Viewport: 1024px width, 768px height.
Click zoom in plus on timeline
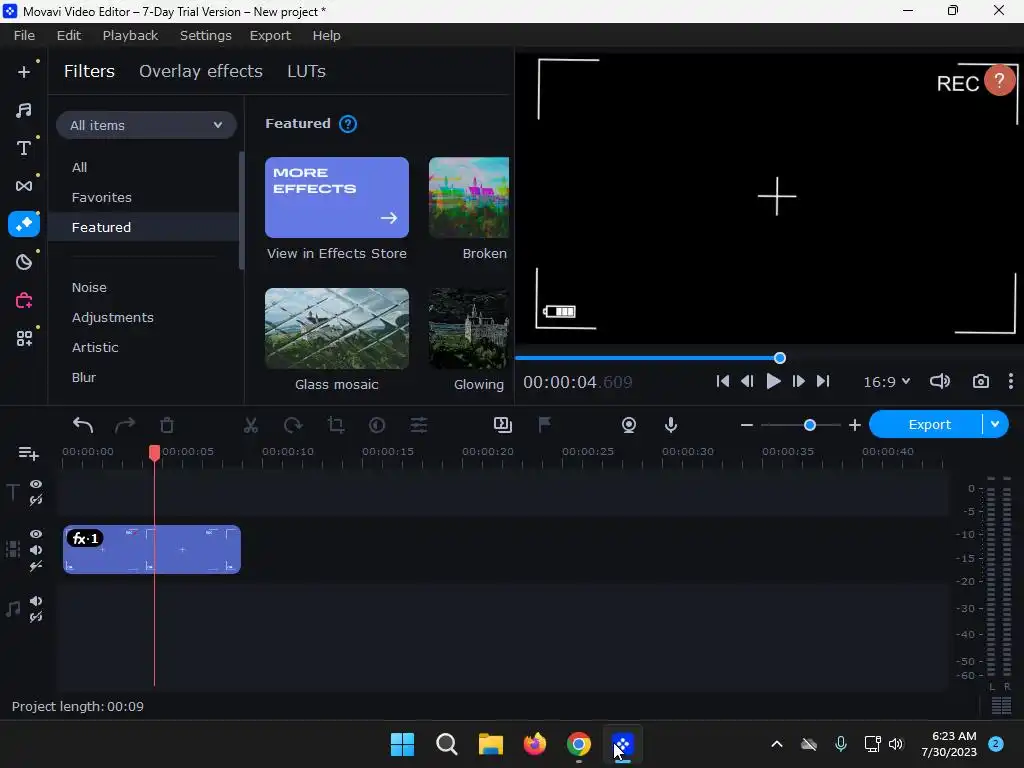(x=855, y=425)
